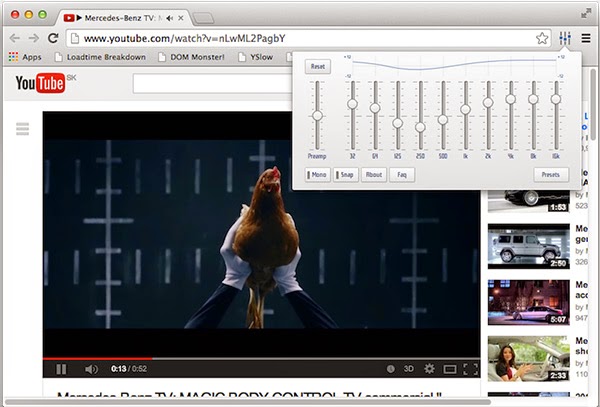This screenshot has width=600, height=407.
Task: Click the 250 Hz band slider handle
Action: 420,127
